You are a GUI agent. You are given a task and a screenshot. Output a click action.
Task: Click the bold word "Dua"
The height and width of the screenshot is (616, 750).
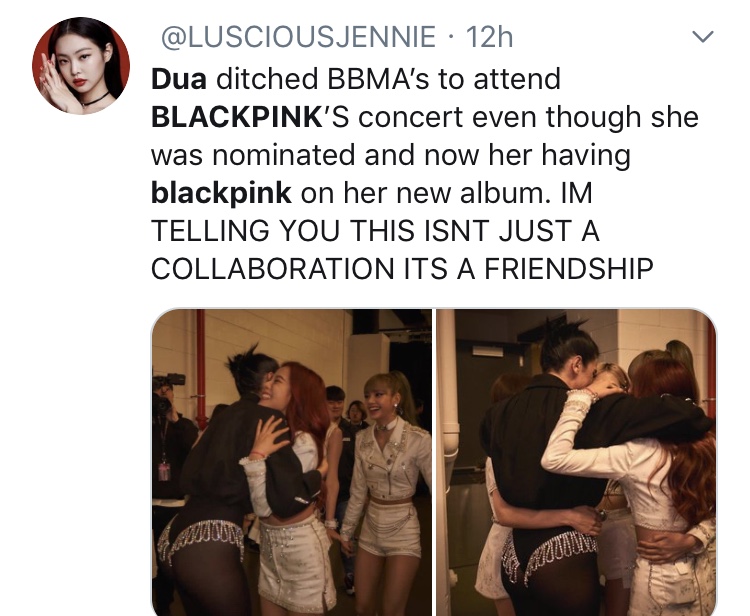pos(179,78)
